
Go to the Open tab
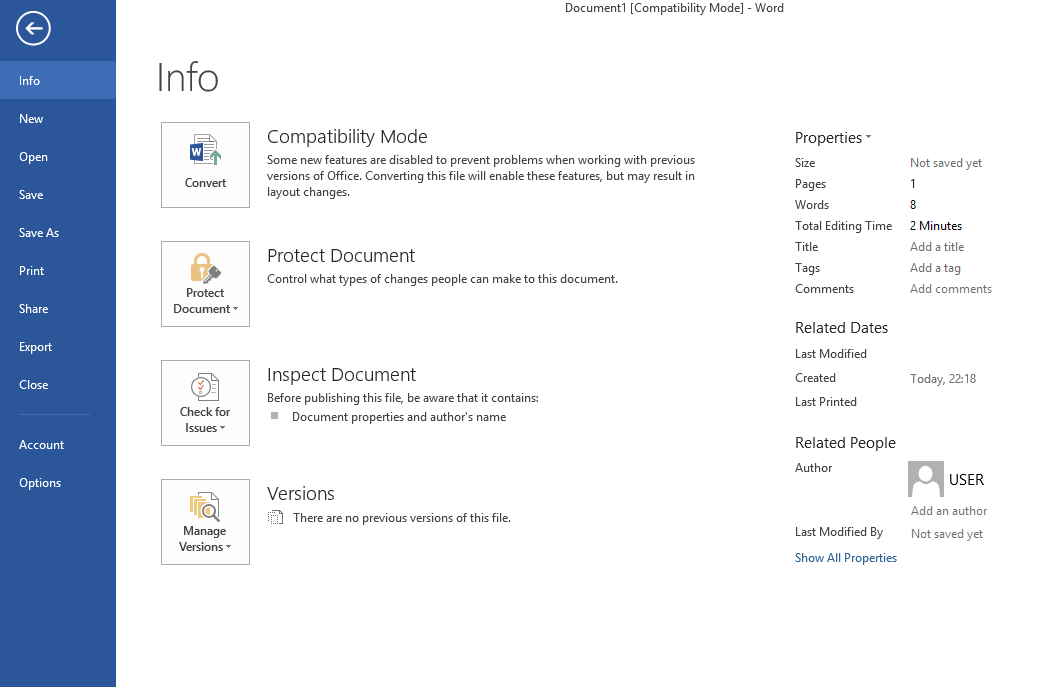[58, 157]
